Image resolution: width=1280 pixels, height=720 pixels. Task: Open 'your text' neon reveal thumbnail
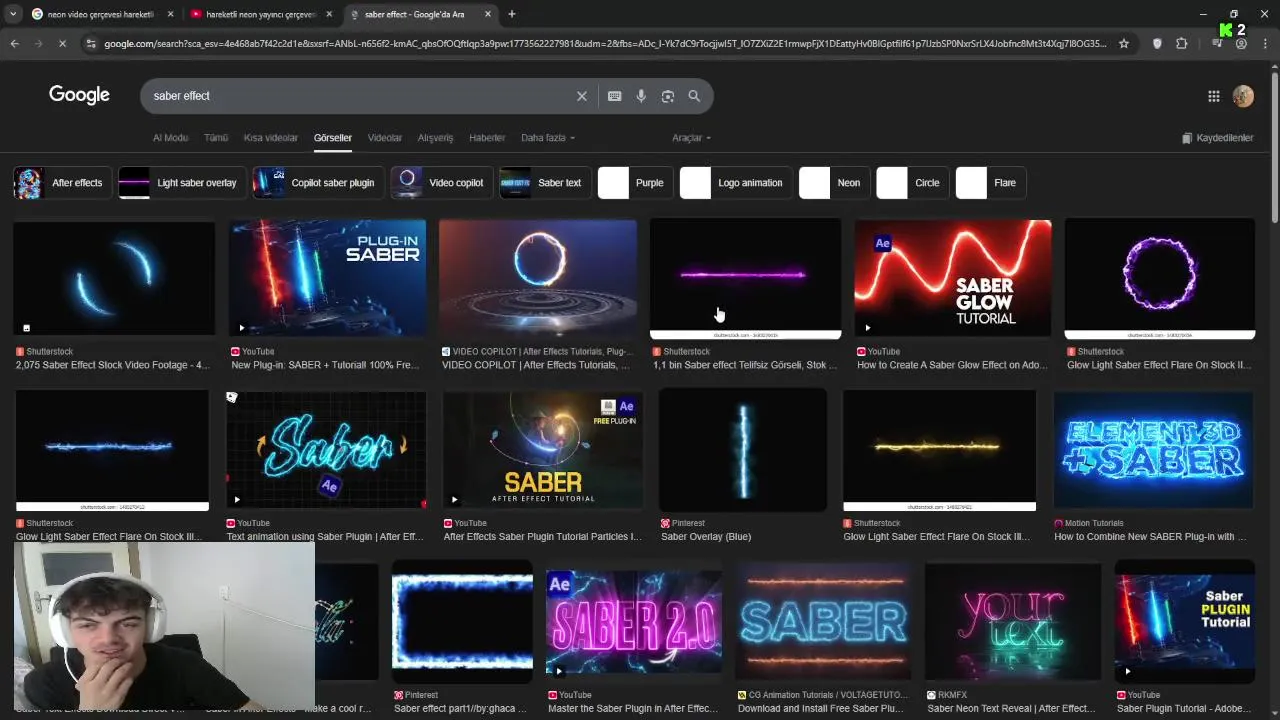point(1013,622)
